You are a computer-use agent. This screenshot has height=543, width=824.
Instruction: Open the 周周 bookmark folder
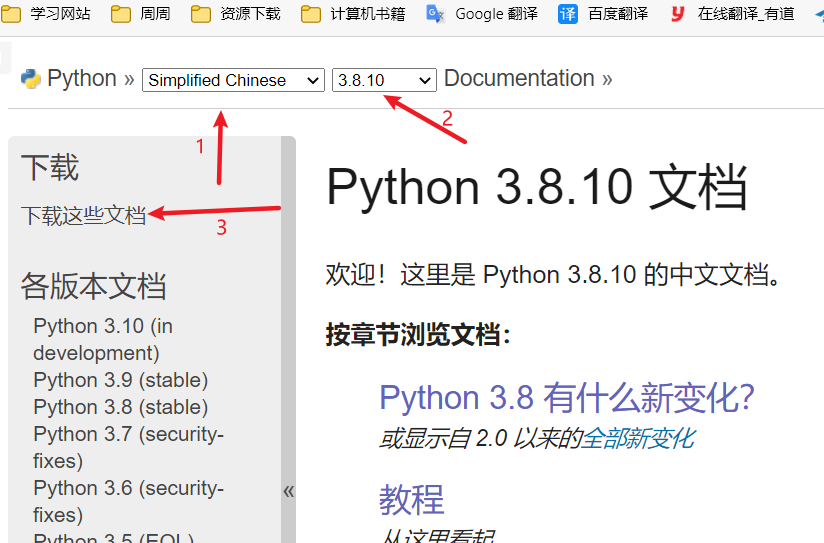(141, 14)
